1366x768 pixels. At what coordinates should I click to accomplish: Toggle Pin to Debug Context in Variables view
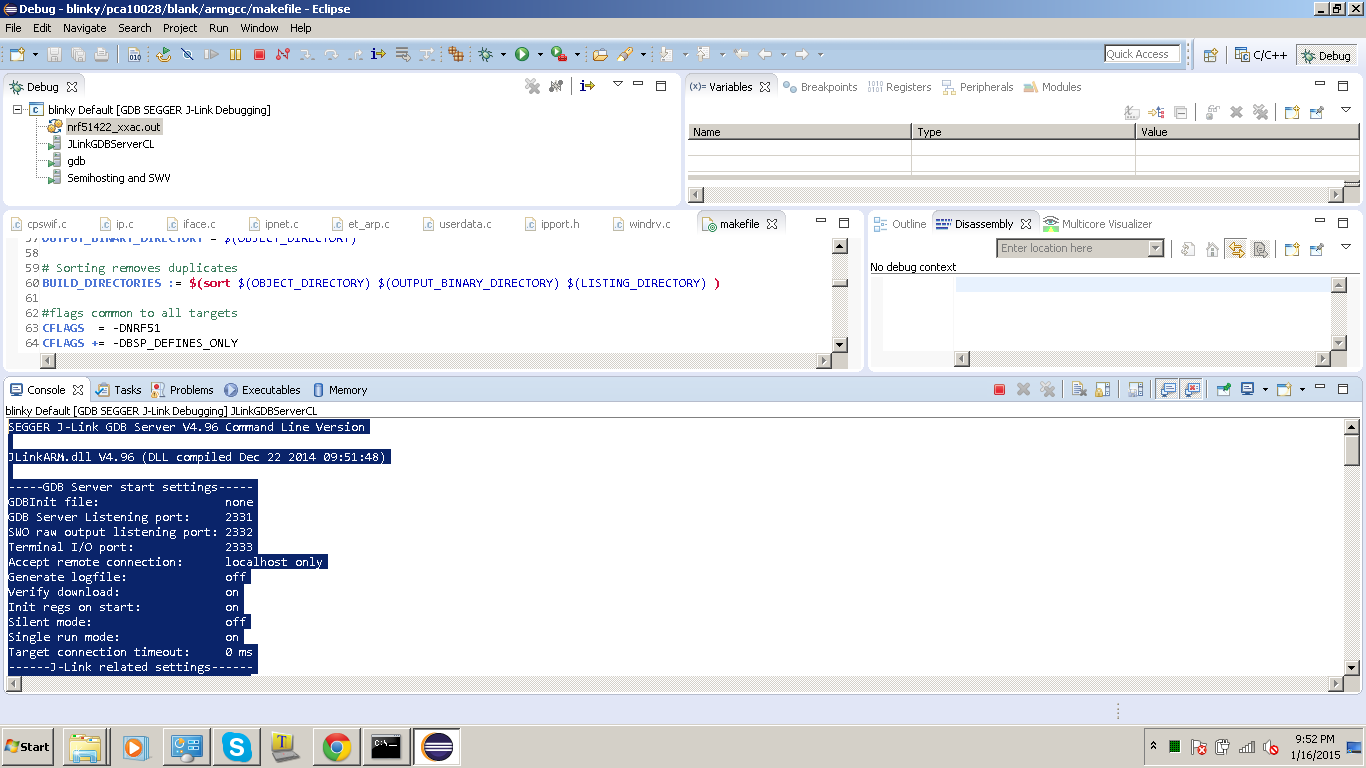1316,112
